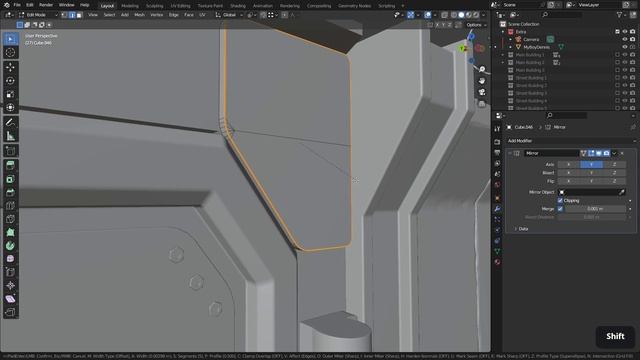Image resolution: width=640 pixels, height=360 pixels.
Task: Select MyBoyDennis in the outliner
Action: click(x=536, y=47)
